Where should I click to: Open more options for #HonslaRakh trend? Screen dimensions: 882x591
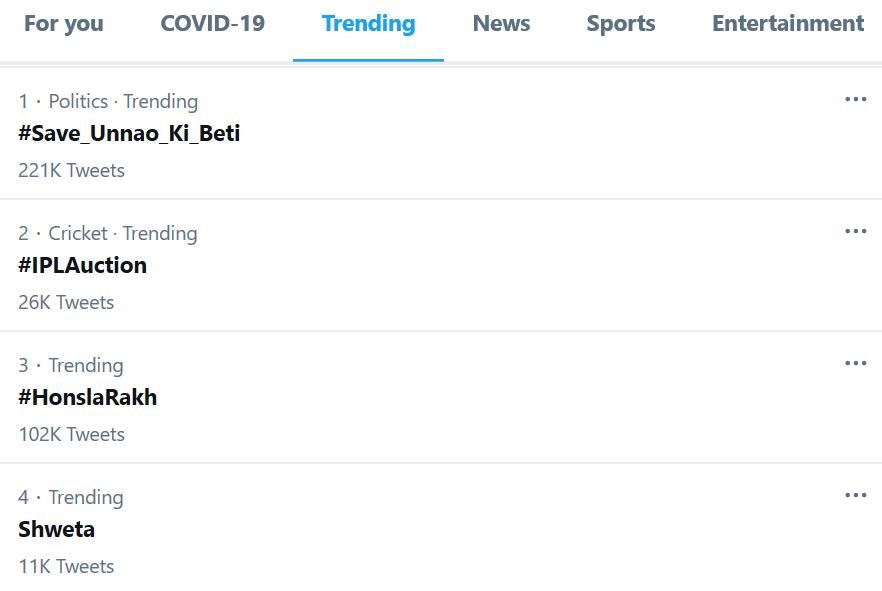[855, 364]
